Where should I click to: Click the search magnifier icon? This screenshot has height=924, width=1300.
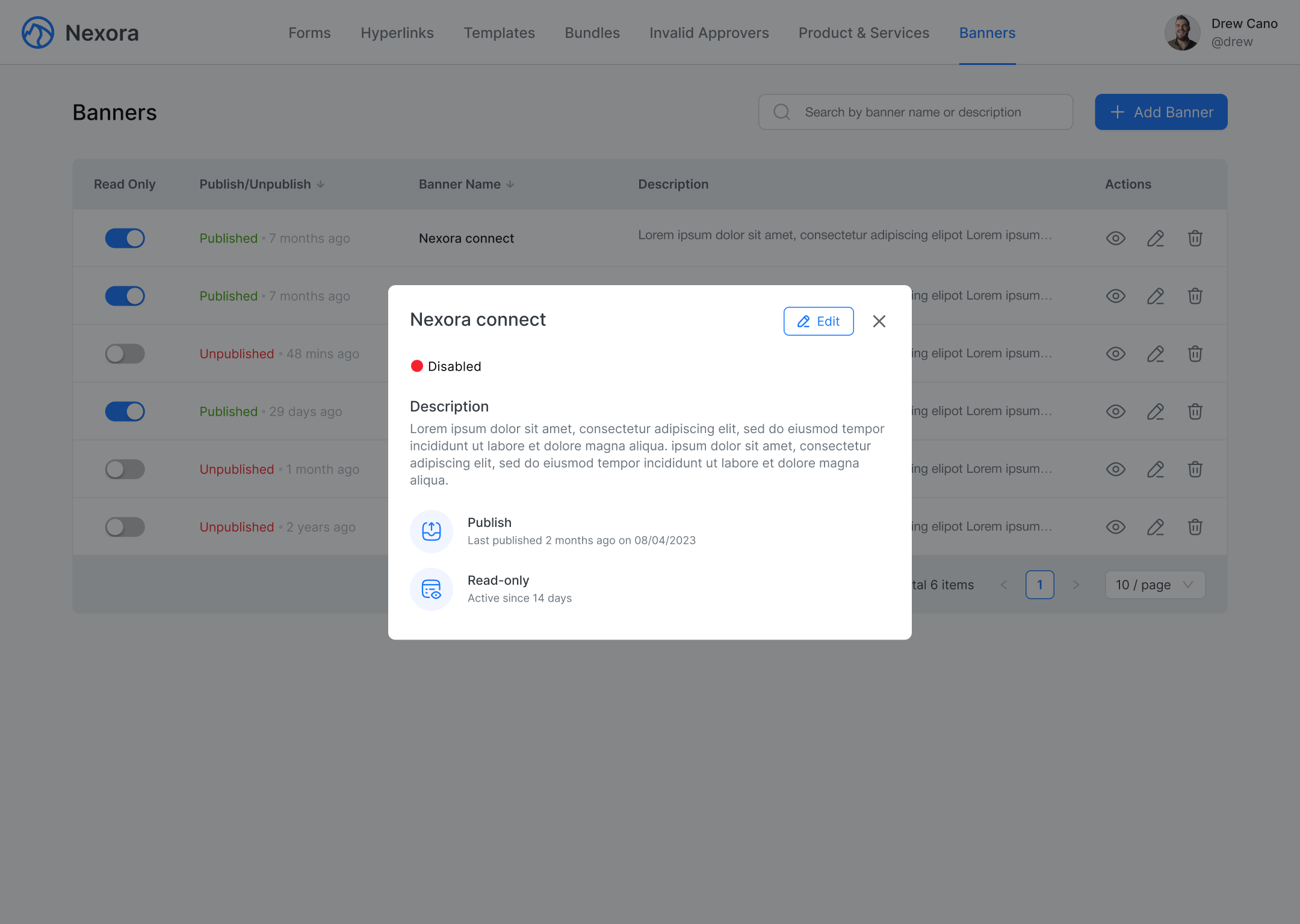pyautogui.click(x=782, y=112)
